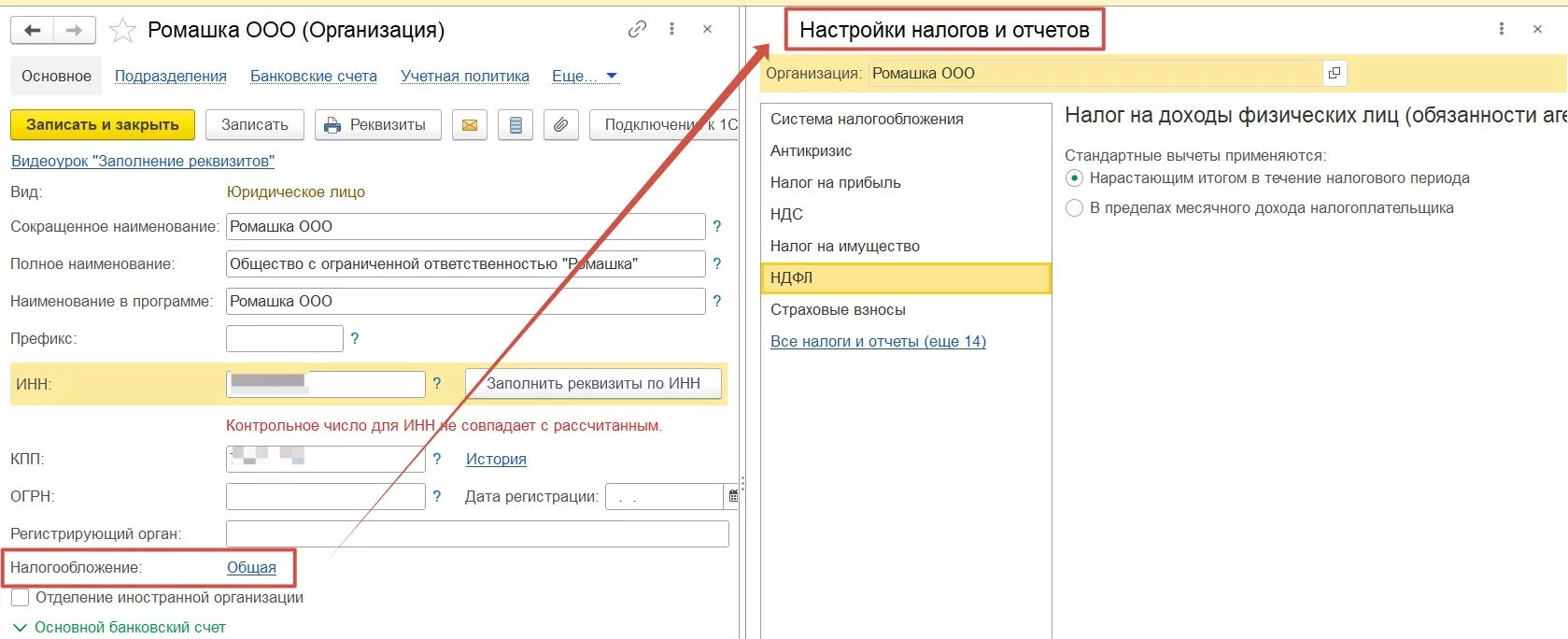Screen dimensions: 1568x639
Task: Open the Банковские счета tab
Action: pos(314,76)
